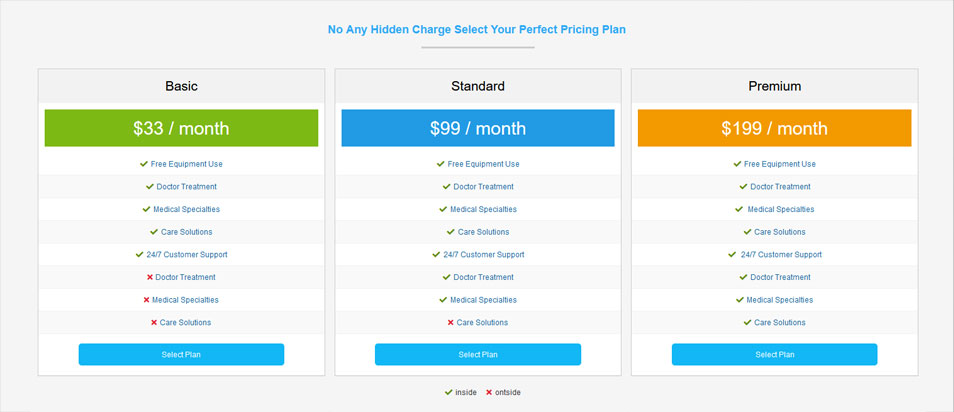The image size is (954, 412).
Task: Click the red cross beside Basic Medical Specialties
Action: [x=147, y=300]
